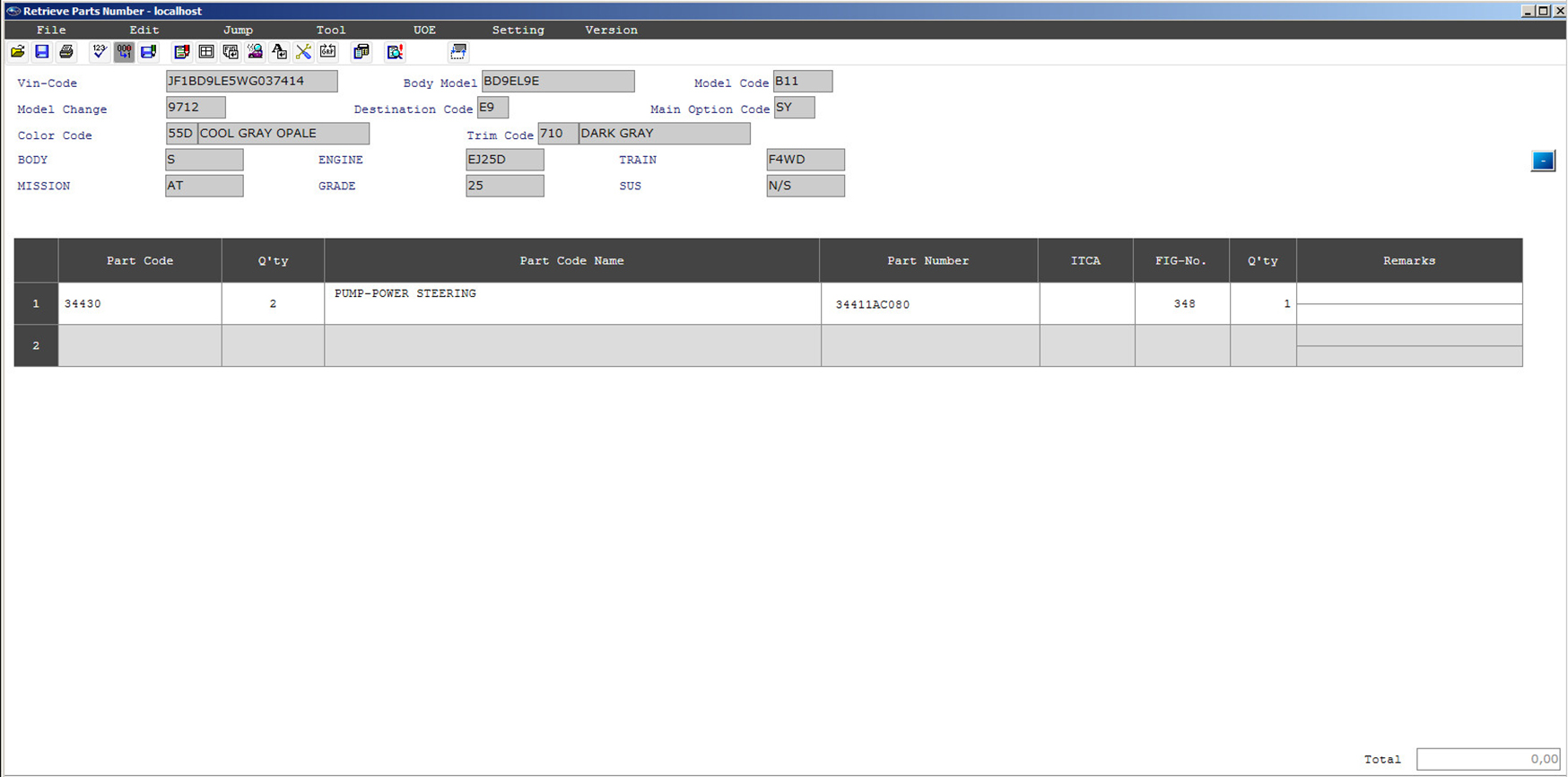The width and height of the screenshot is (1568, 777).
Task: Click the open folder toolbar icon
Action: coord(18,52)
